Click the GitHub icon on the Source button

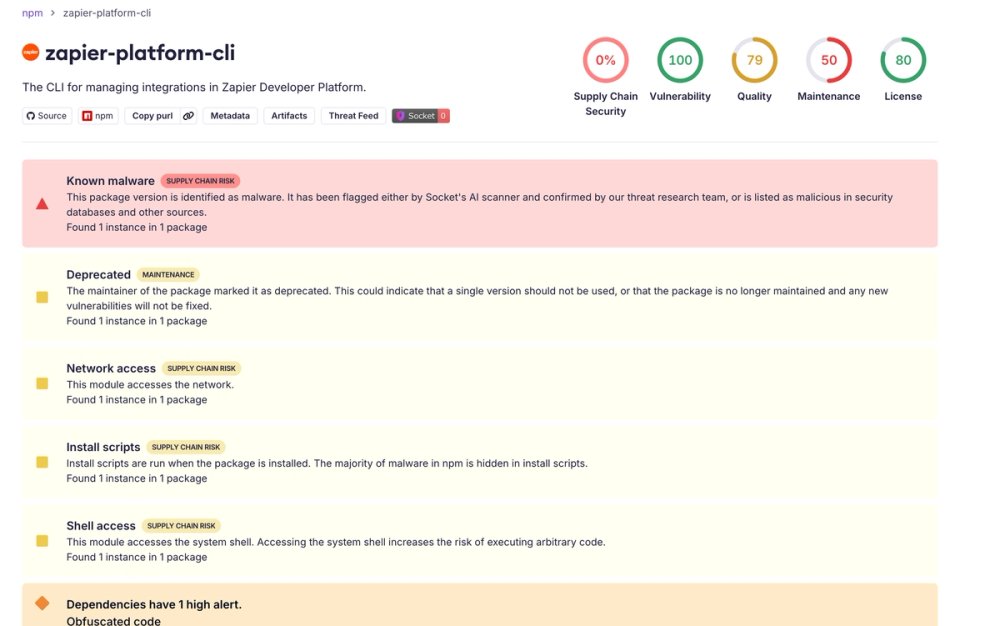[x=31, y=115]
